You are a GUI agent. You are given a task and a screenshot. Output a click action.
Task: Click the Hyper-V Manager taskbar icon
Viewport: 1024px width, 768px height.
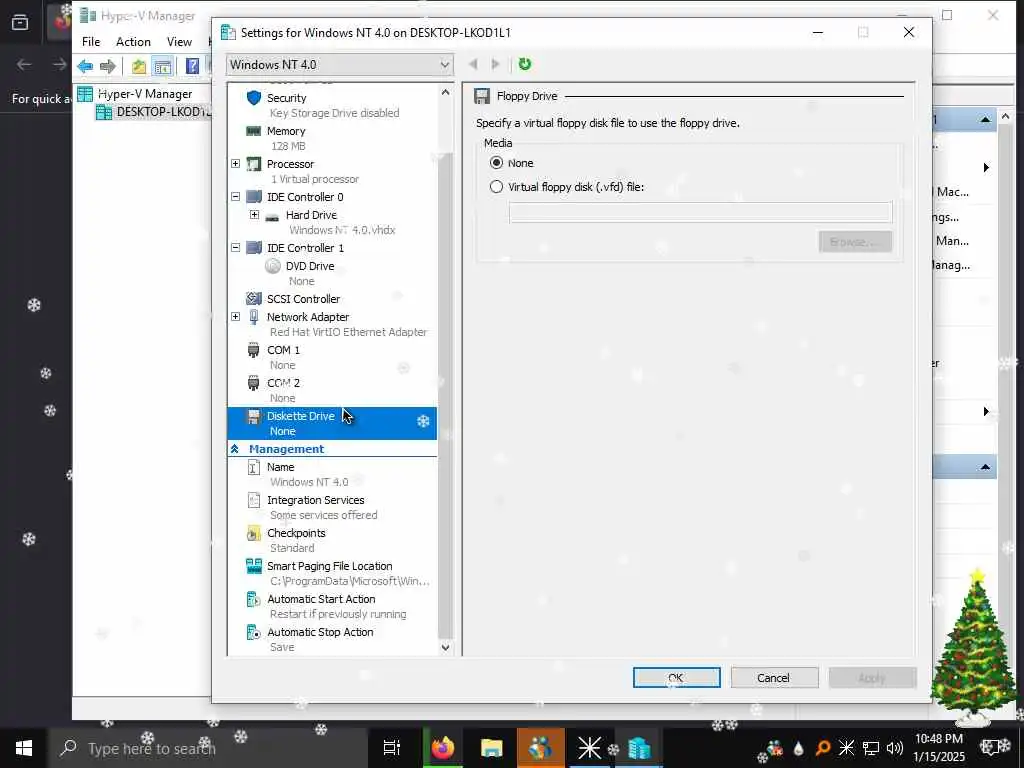coord(639,748)
